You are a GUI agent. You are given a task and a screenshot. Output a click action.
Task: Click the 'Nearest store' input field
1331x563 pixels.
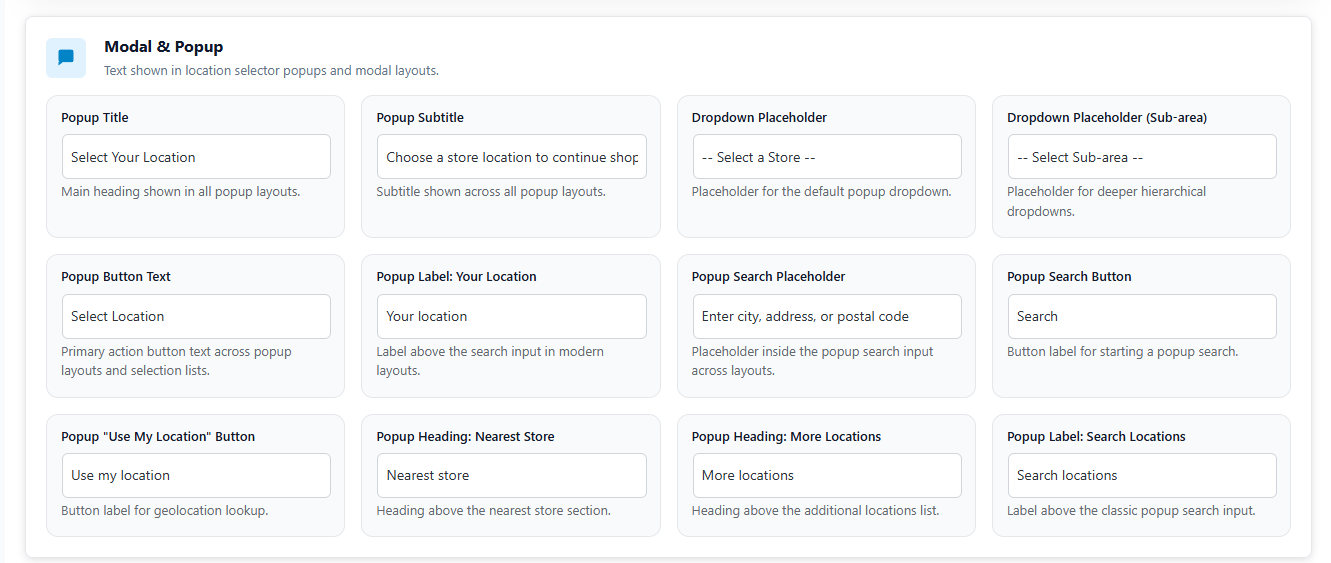click(511, 475)
